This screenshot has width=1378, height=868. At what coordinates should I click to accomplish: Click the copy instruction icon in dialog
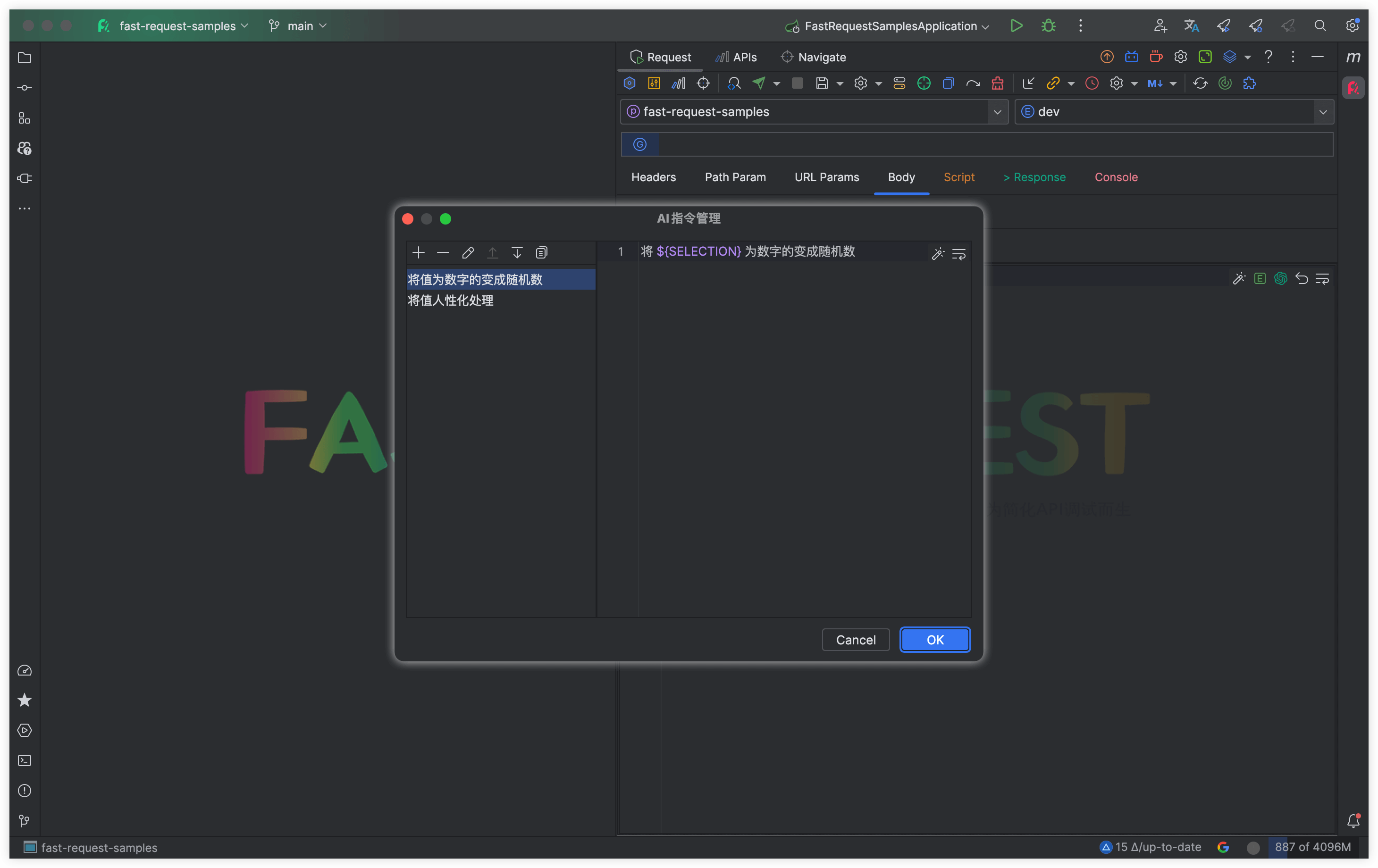click(541, 252)
